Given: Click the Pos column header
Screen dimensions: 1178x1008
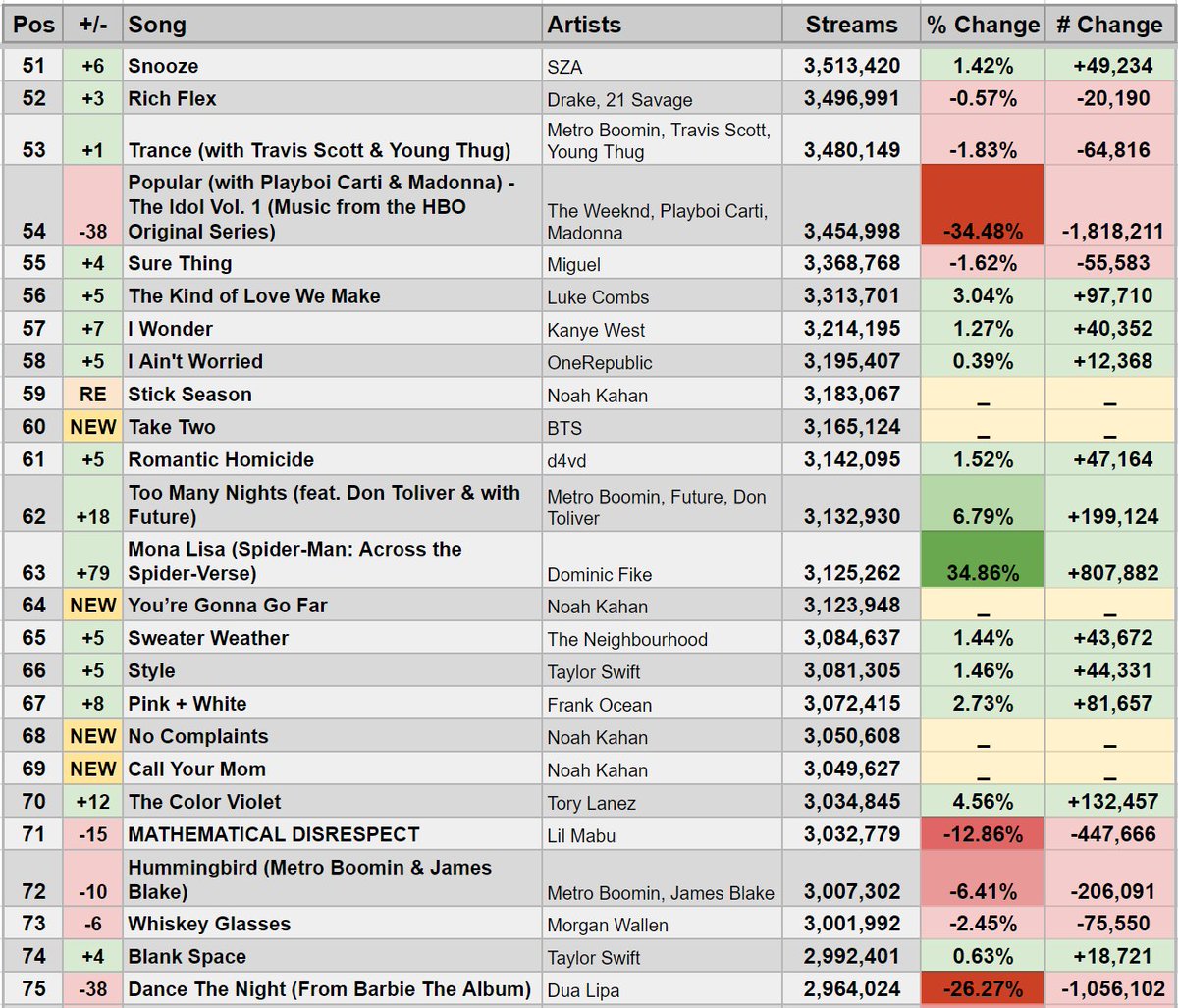Looking at the screenshot, I should tap(32, 25).
